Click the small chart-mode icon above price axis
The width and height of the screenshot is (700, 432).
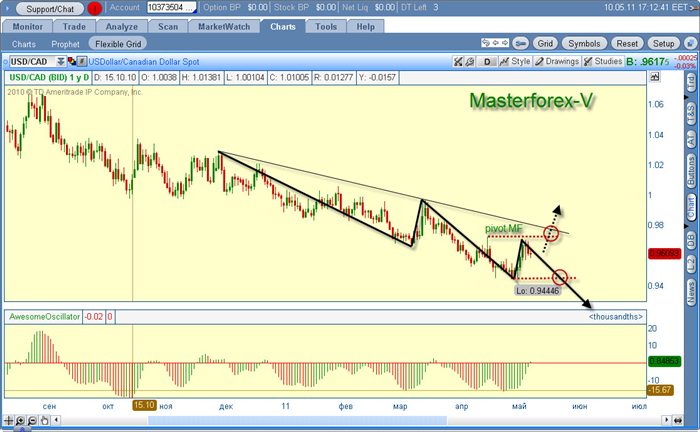click(655, 77)
